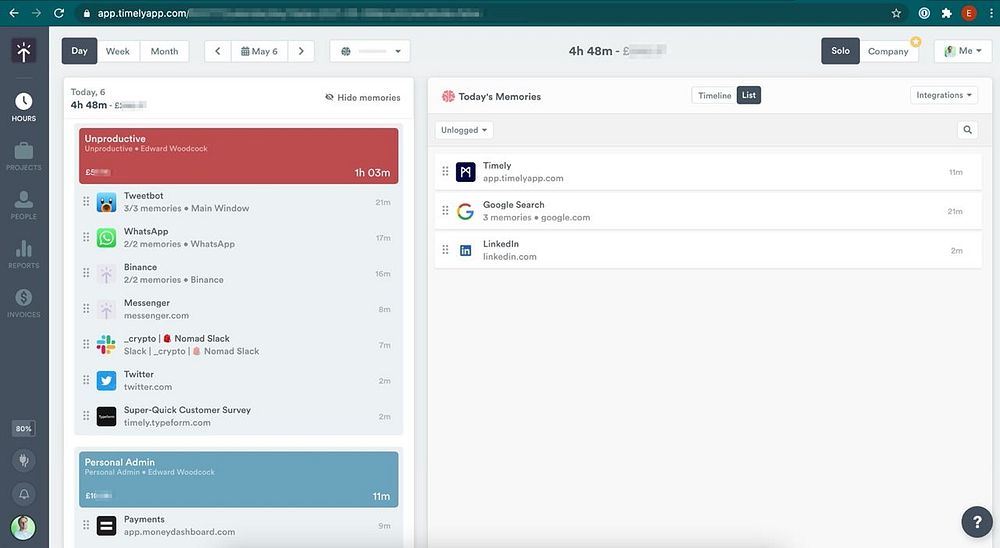1000x548 pixels.
Task: Click the Slack app icon
Action: pos(107,345)
